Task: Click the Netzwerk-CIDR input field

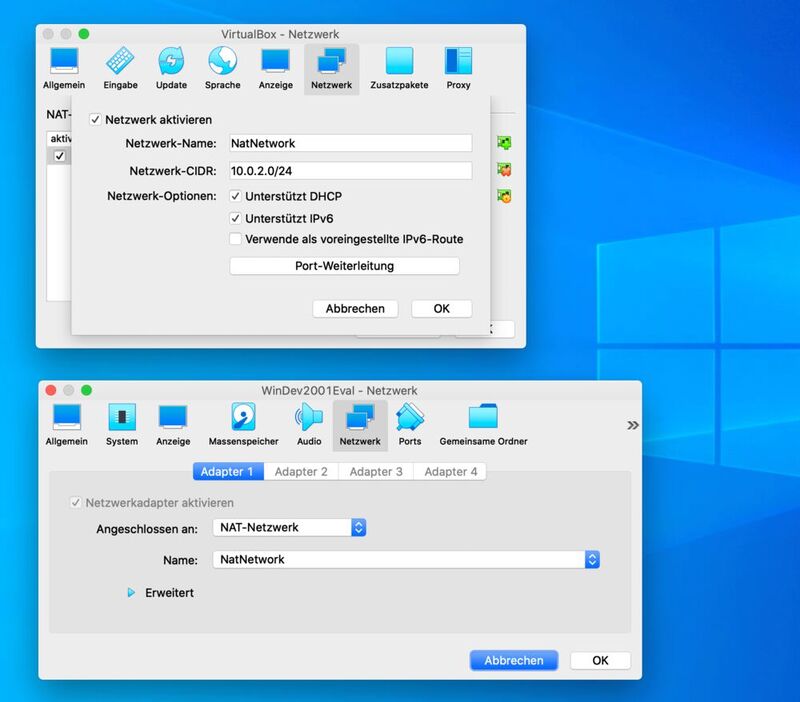Action: point(350,171)
